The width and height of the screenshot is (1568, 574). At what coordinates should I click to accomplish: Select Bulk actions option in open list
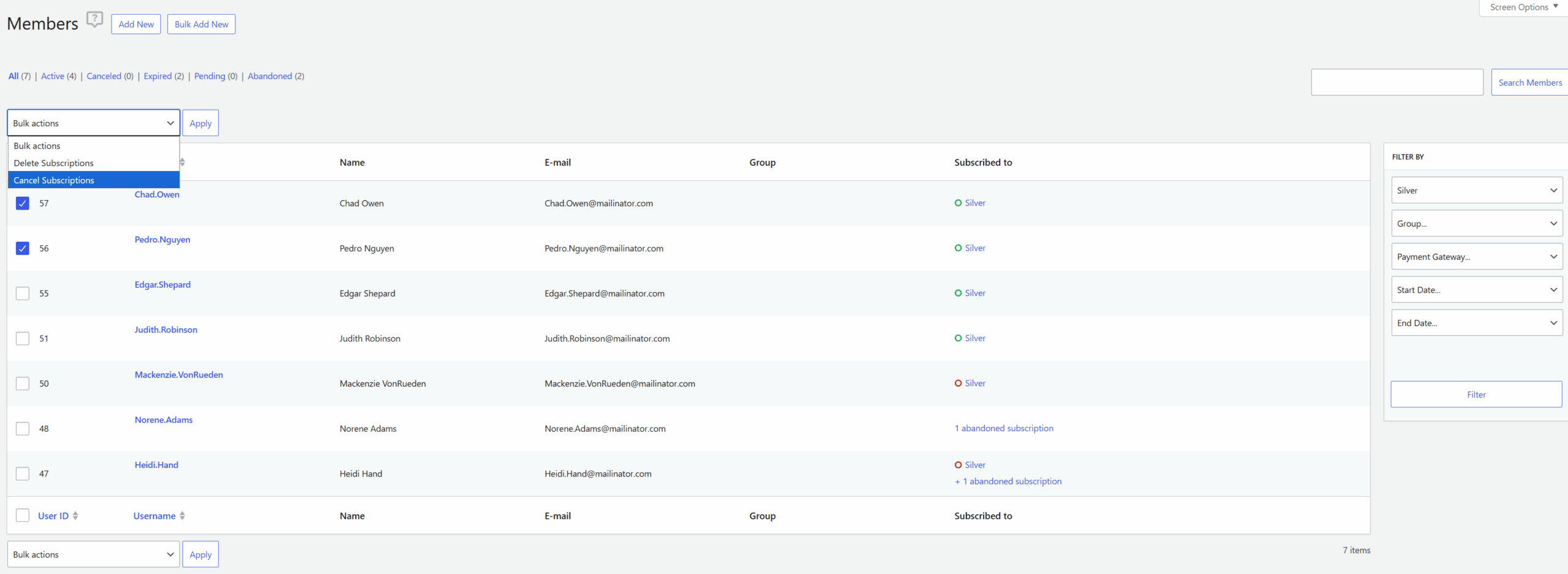[94, 146]
